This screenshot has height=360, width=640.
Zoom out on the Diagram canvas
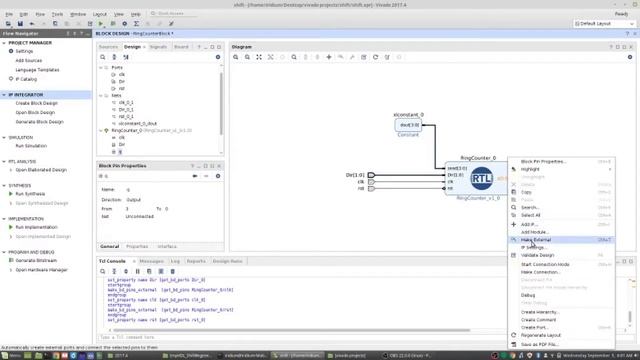[247, 57]
